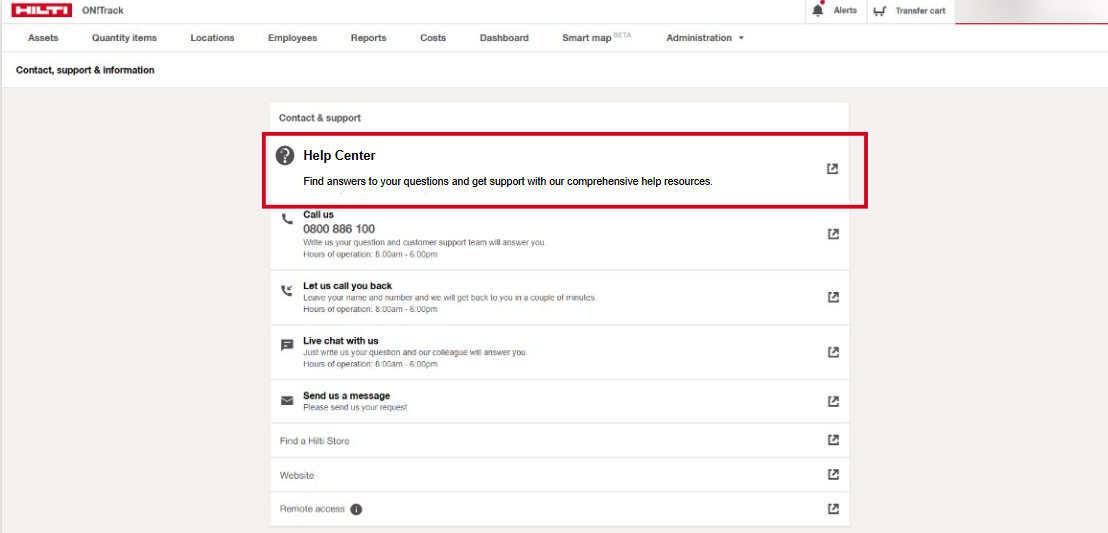Open the Assets tab

(43, 38)
